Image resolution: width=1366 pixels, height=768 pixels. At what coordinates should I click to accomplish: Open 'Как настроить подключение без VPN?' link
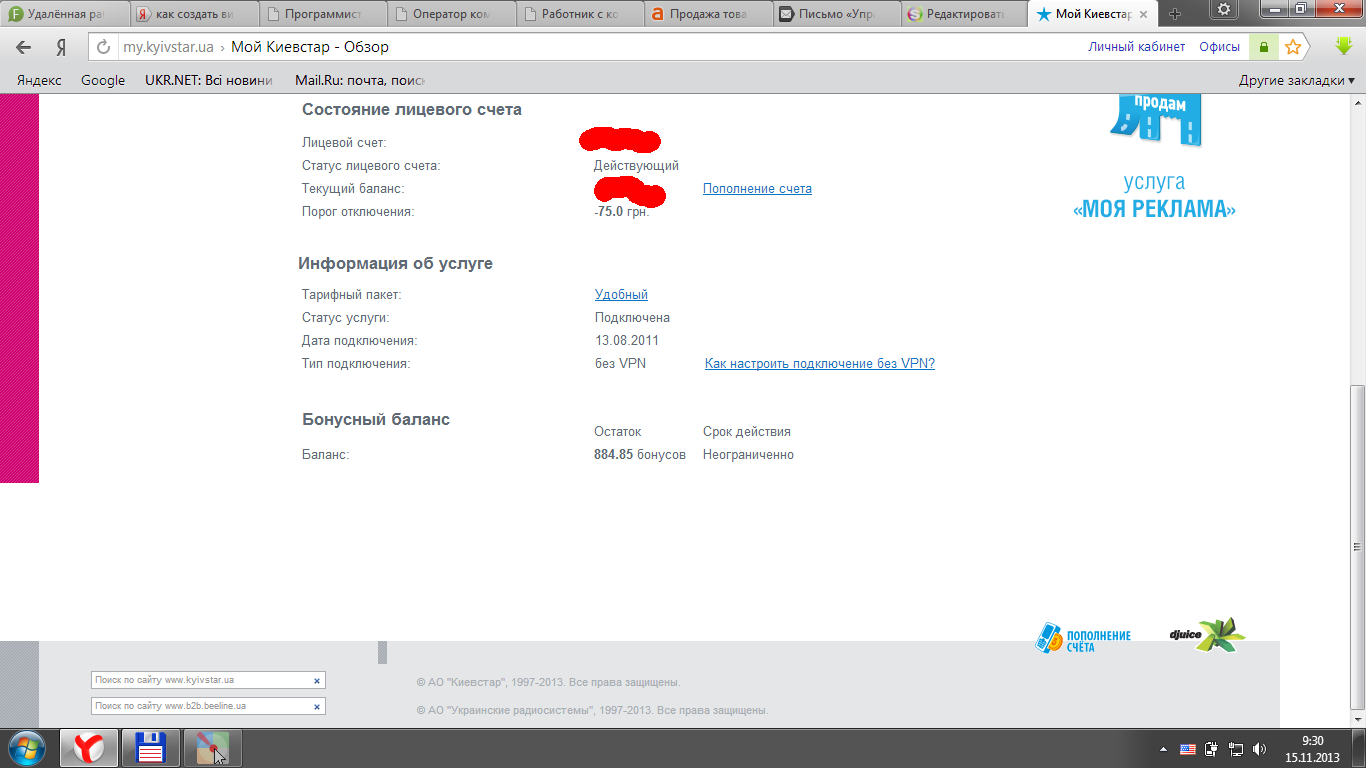click(820, 363)
